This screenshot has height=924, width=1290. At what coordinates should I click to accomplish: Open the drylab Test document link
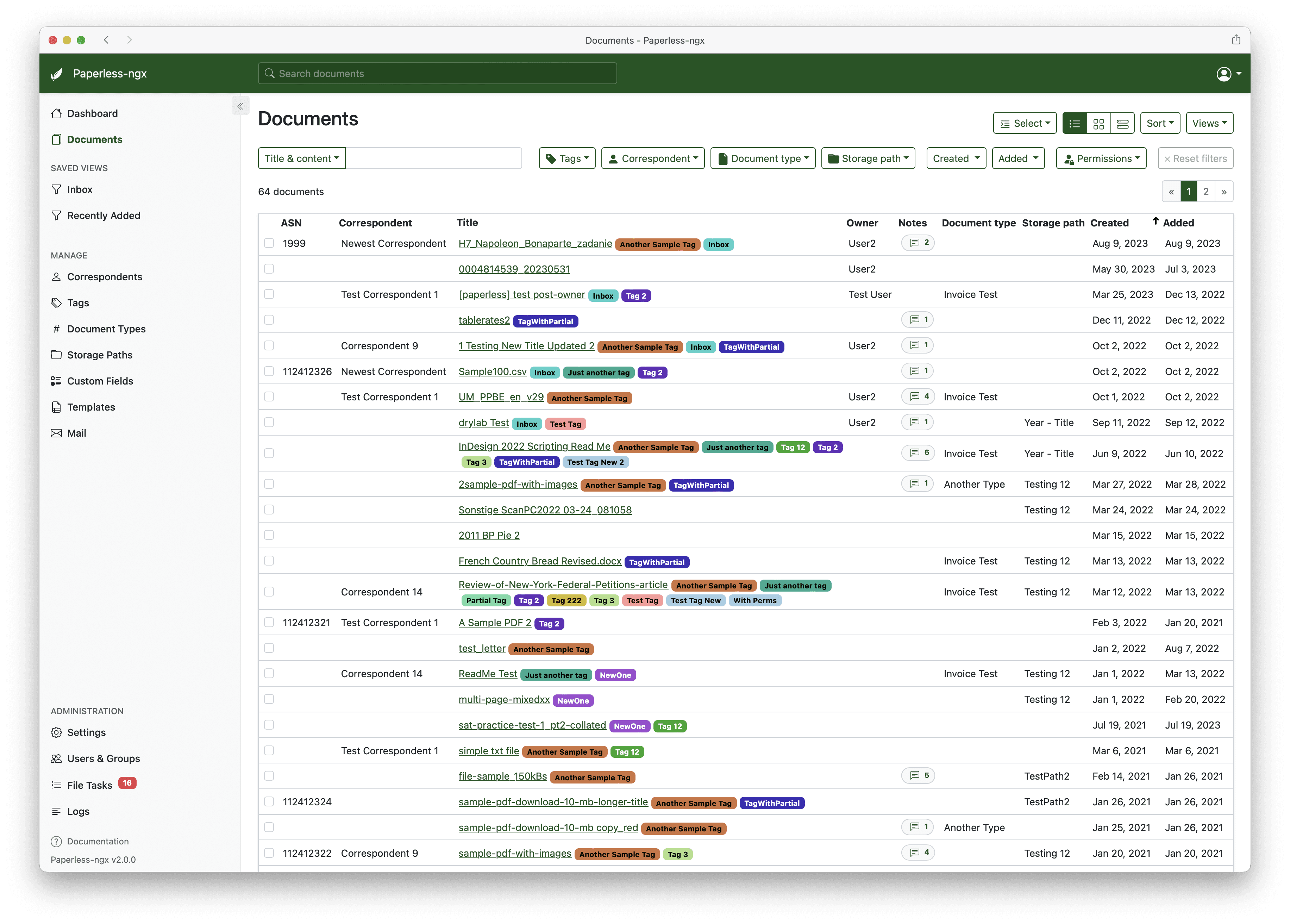coord(483,423)
